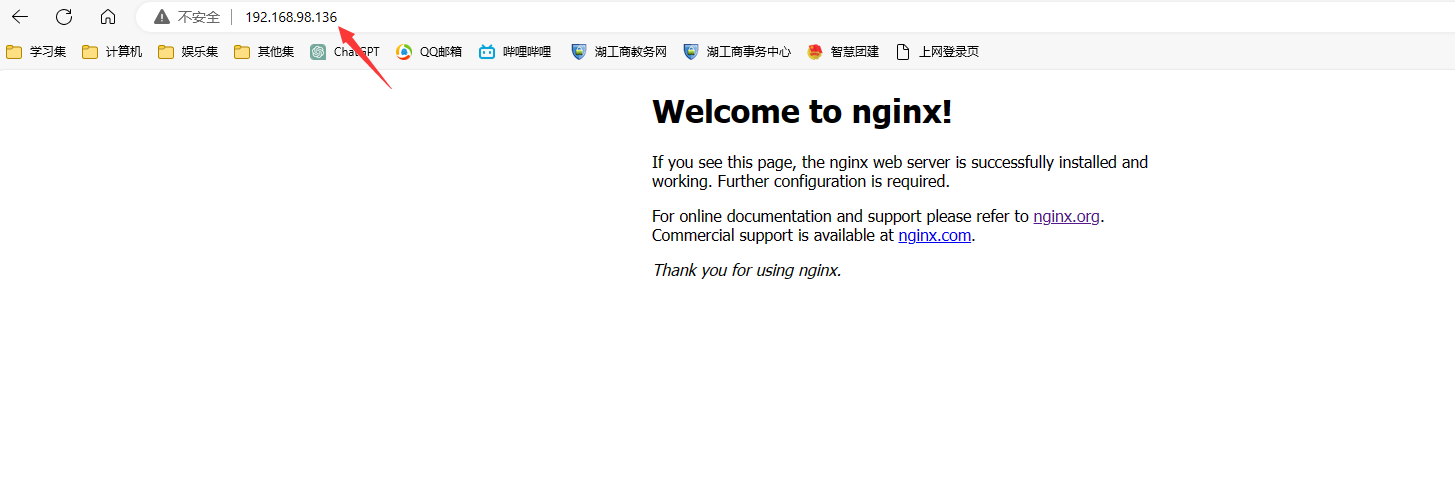Screen dimensions: 1455x494
Task: Open the 哔哩哔哩 bookmark
Action: tap(516, 52)
